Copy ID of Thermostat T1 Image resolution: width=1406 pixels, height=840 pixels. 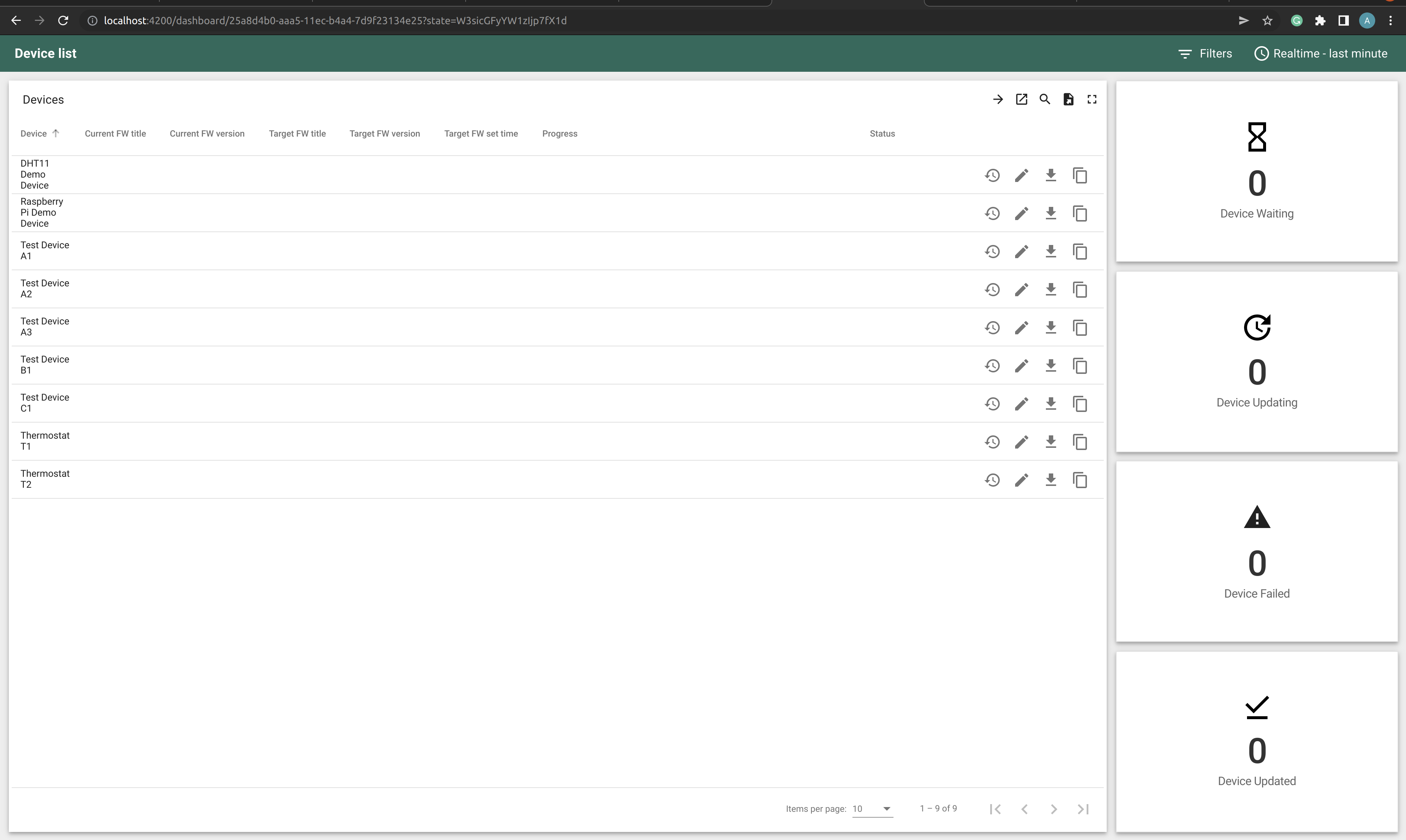click(x=1080, y=442)
